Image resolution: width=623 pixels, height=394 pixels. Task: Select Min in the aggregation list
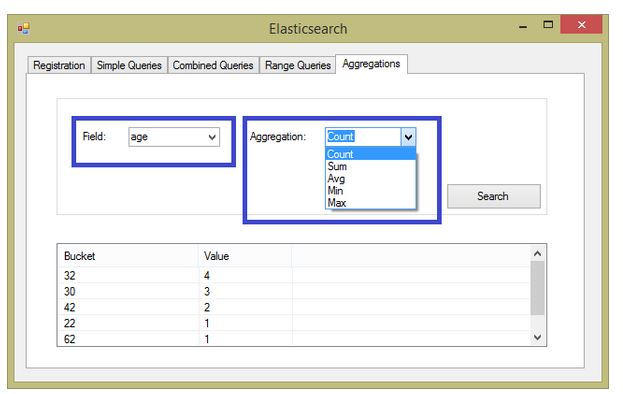pos(370,191)
